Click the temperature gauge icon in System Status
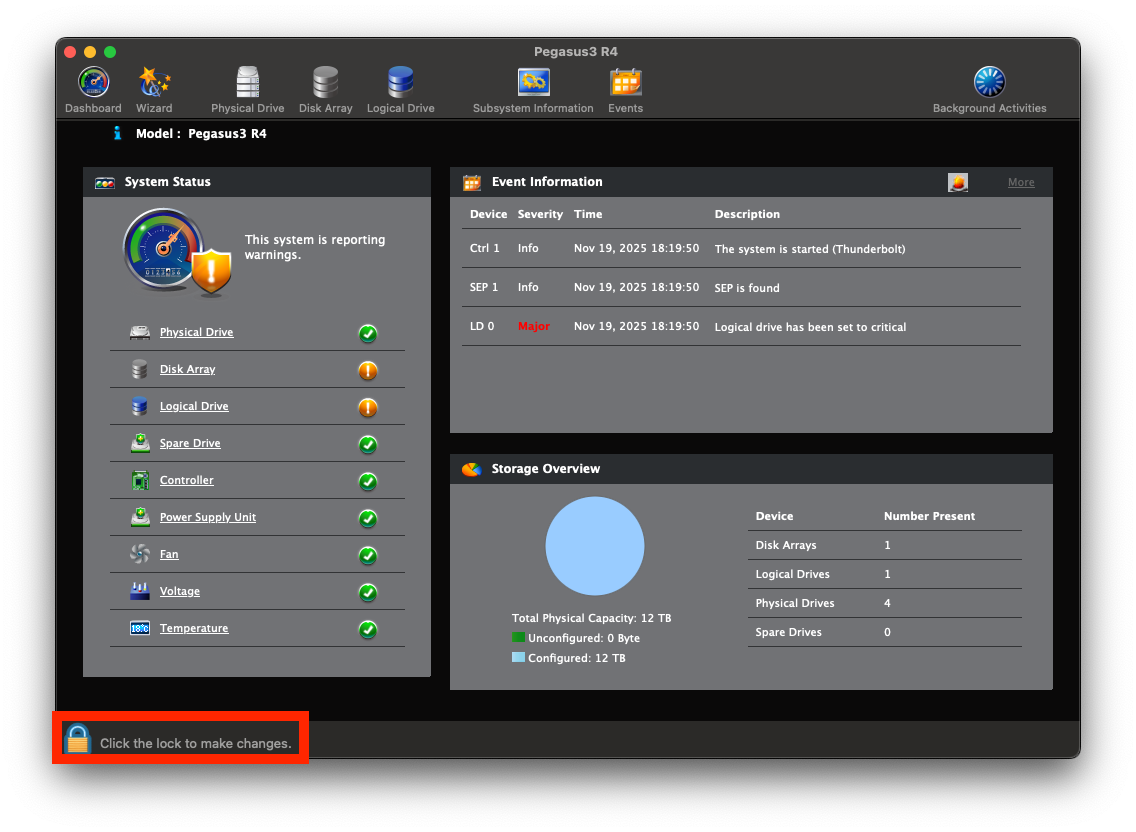 (x=140, y=628)
